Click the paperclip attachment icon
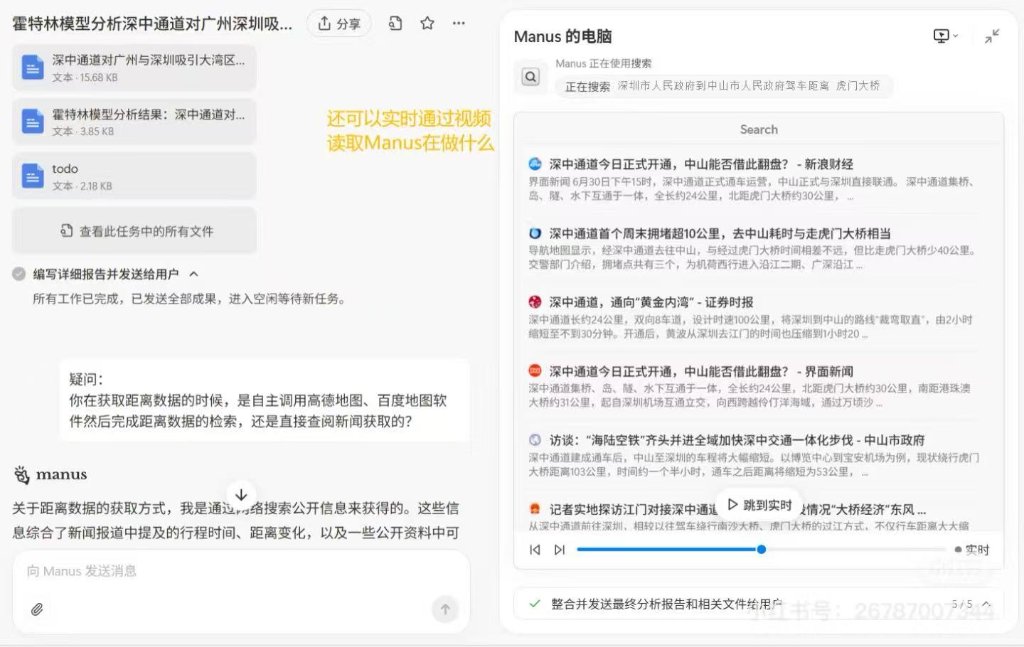1024x647 pixels. (37, 609)
